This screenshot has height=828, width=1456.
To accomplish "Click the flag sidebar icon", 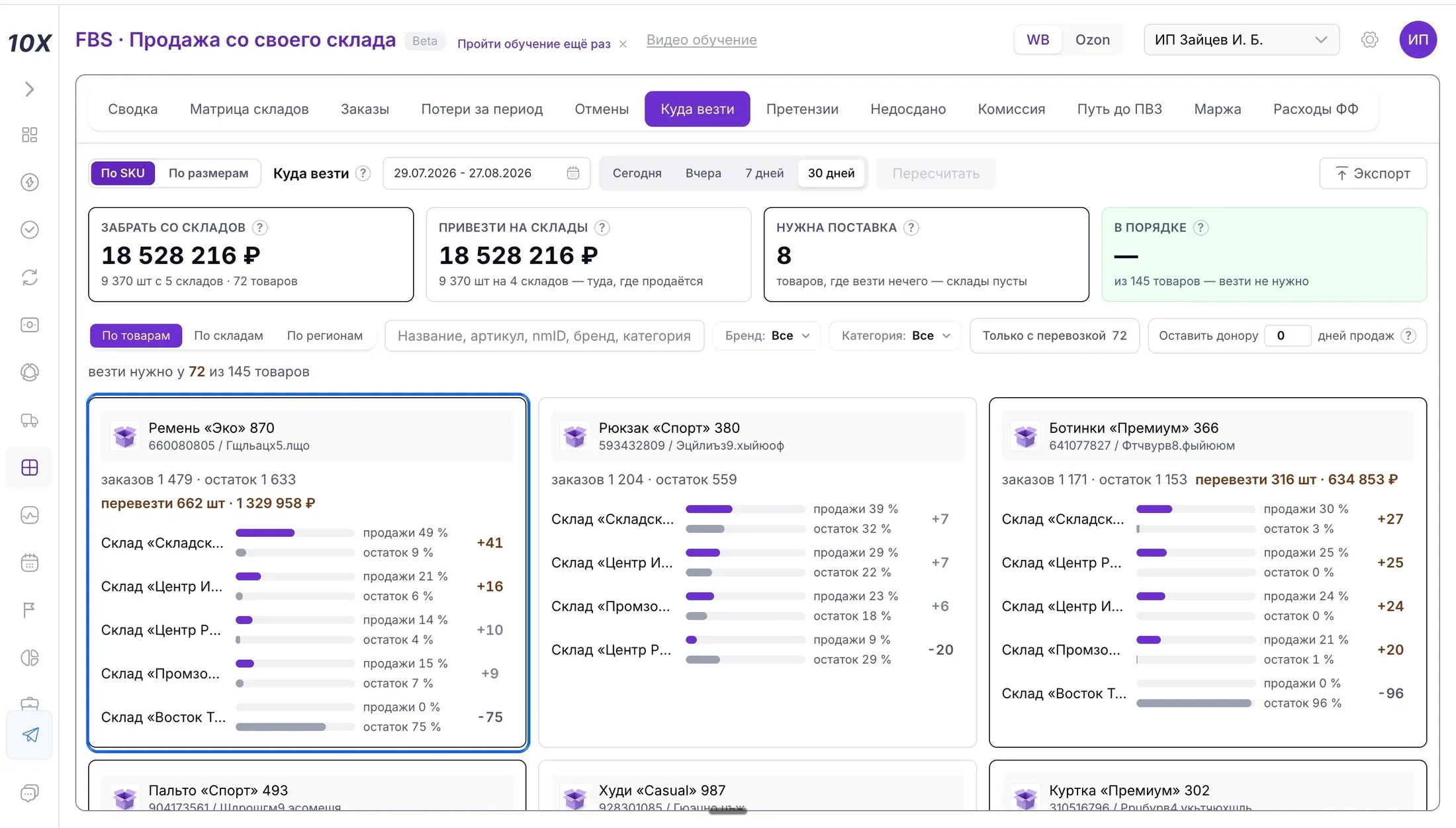I will [x=29, y=610].
